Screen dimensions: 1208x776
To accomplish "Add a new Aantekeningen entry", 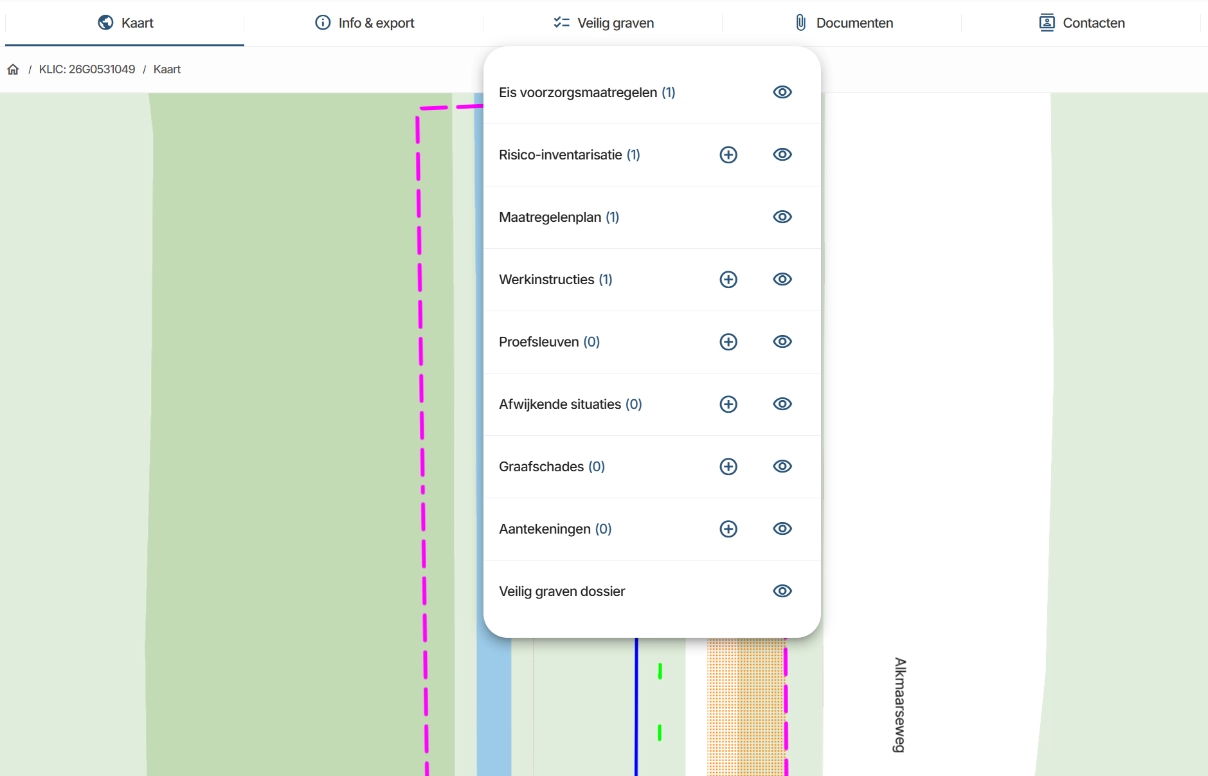I will (x=728, y=529).
